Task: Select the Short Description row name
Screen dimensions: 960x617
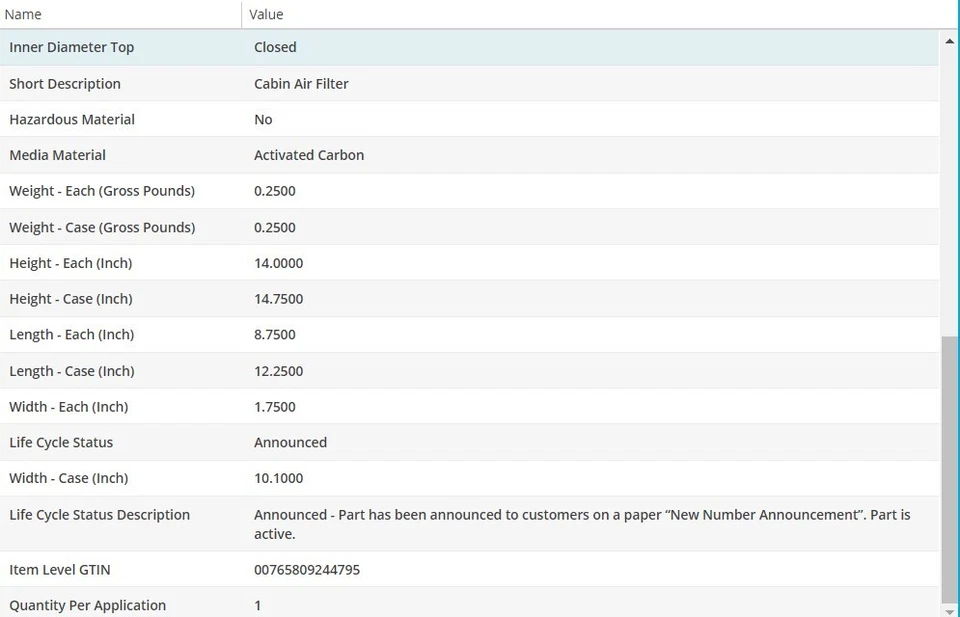Action: click(65, 84)
